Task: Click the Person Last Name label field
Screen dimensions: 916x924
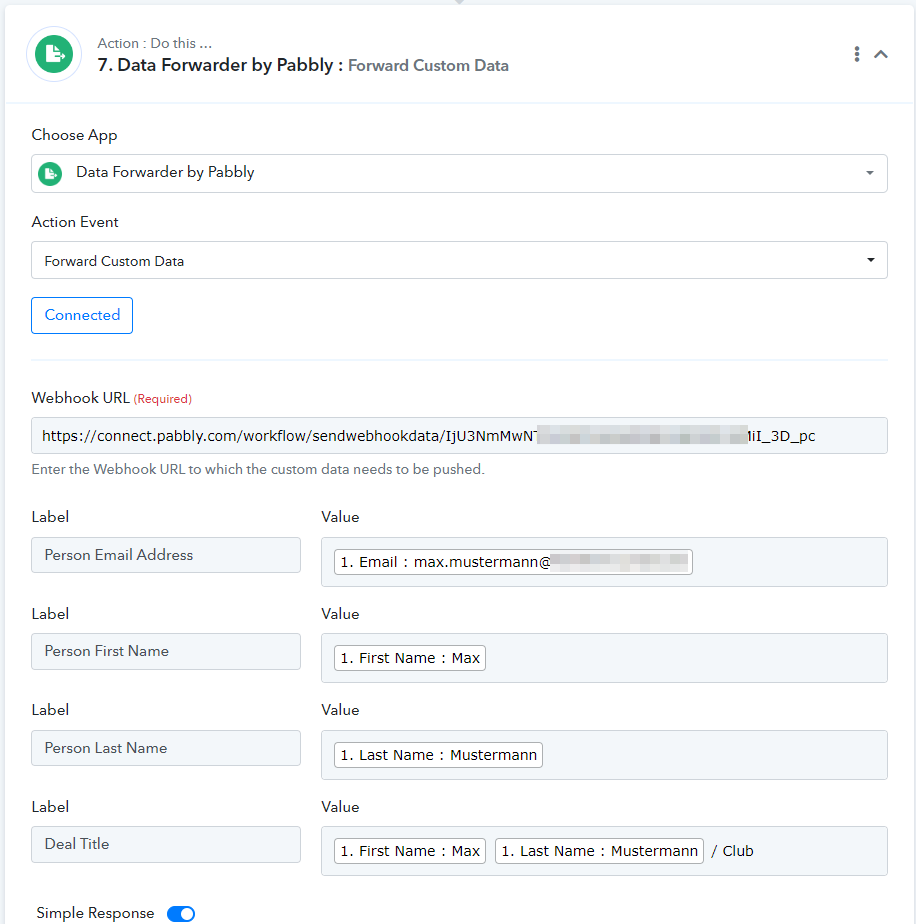Action: 166,748
